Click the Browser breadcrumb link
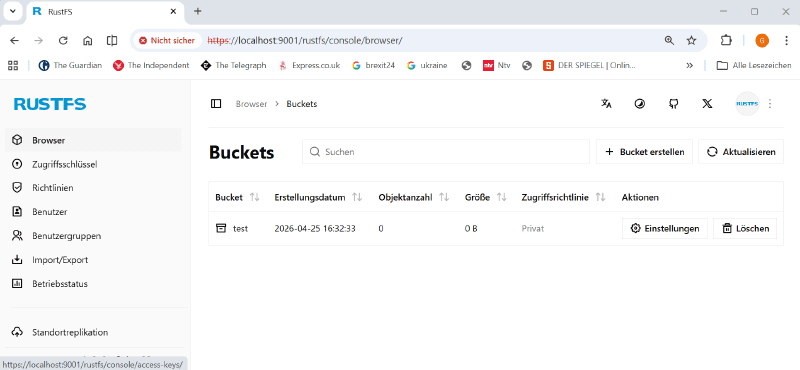 [x=251, y=104]
